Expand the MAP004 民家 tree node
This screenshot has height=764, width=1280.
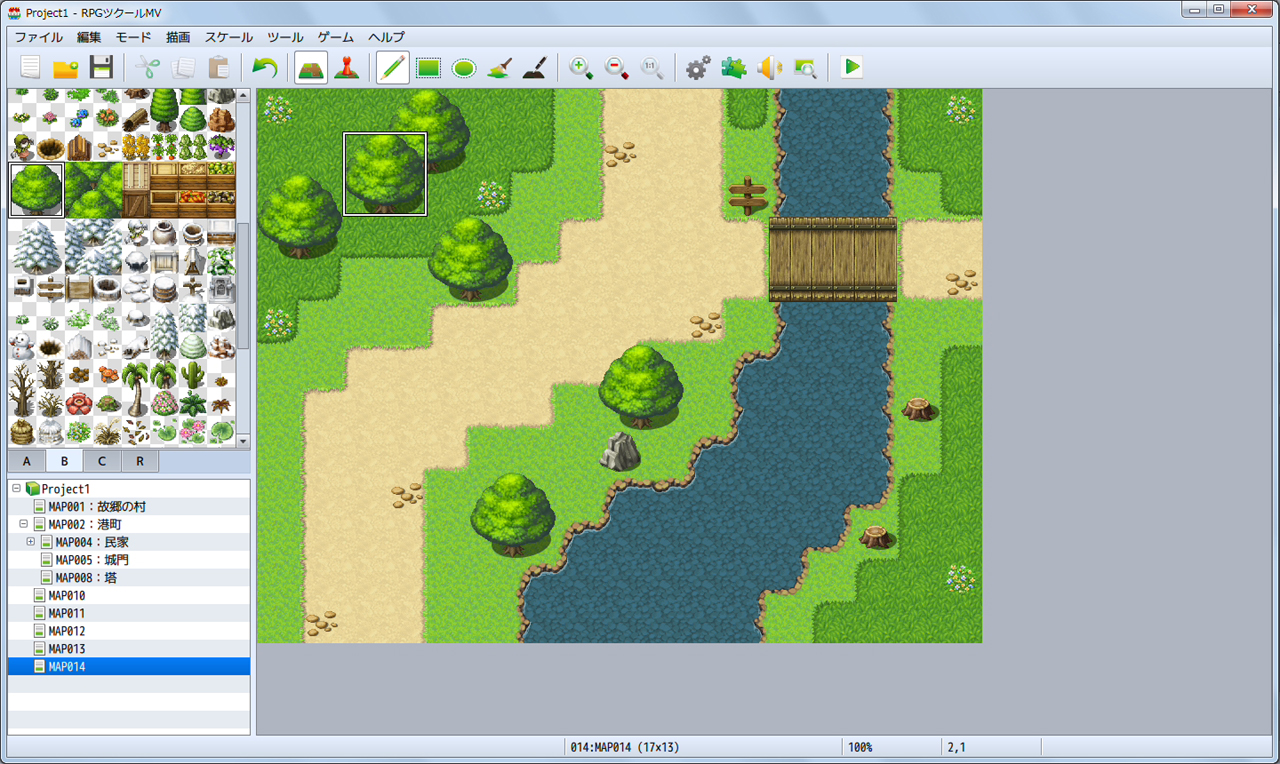(30, 542)
